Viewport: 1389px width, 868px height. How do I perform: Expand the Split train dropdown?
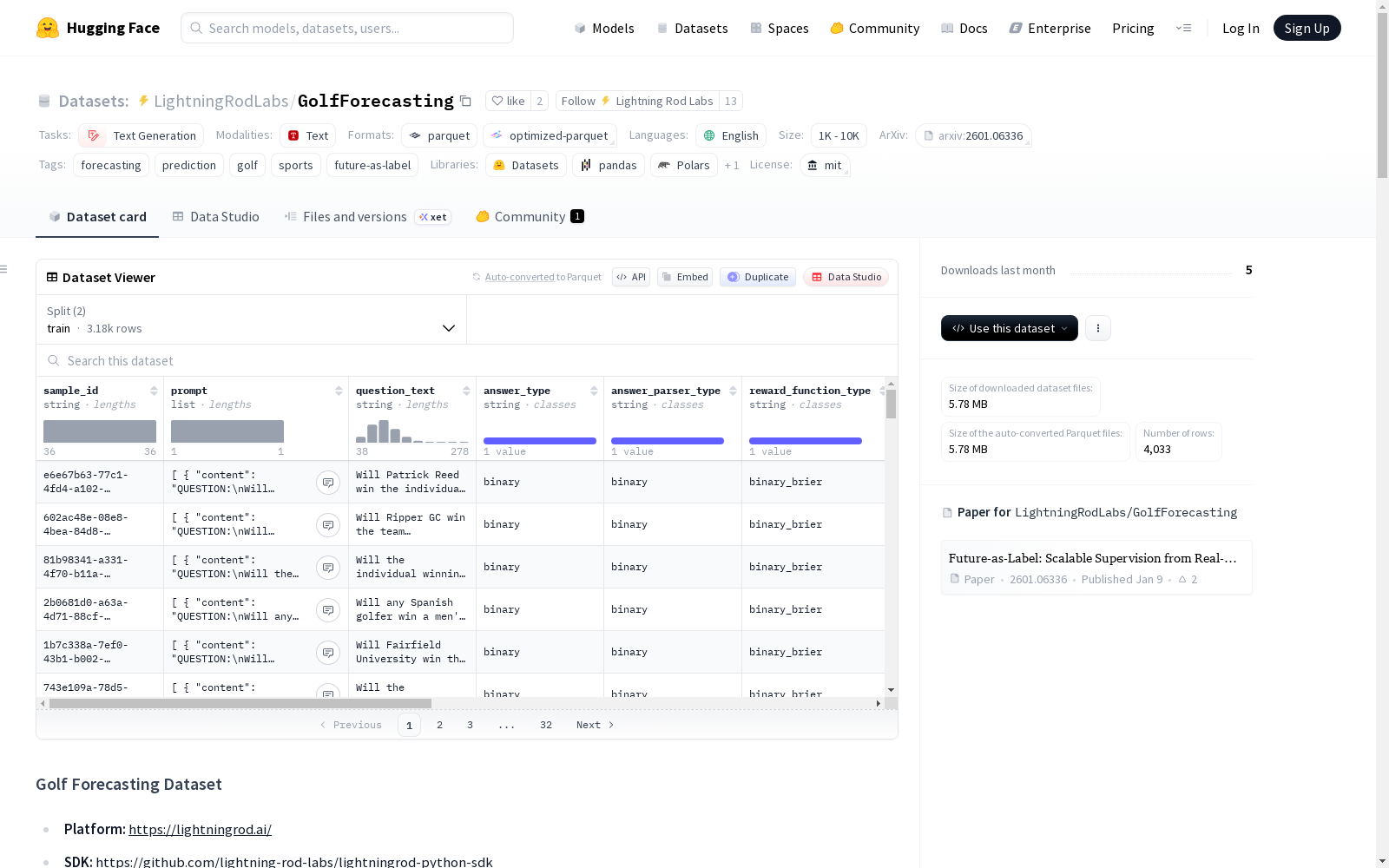[252, 319]
